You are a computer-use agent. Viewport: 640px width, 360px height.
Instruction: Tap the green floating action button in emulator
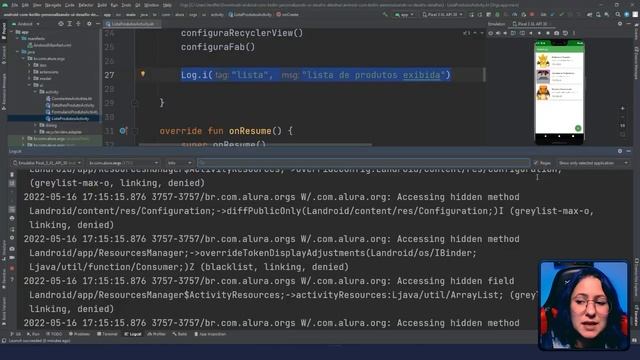point(578,128)
